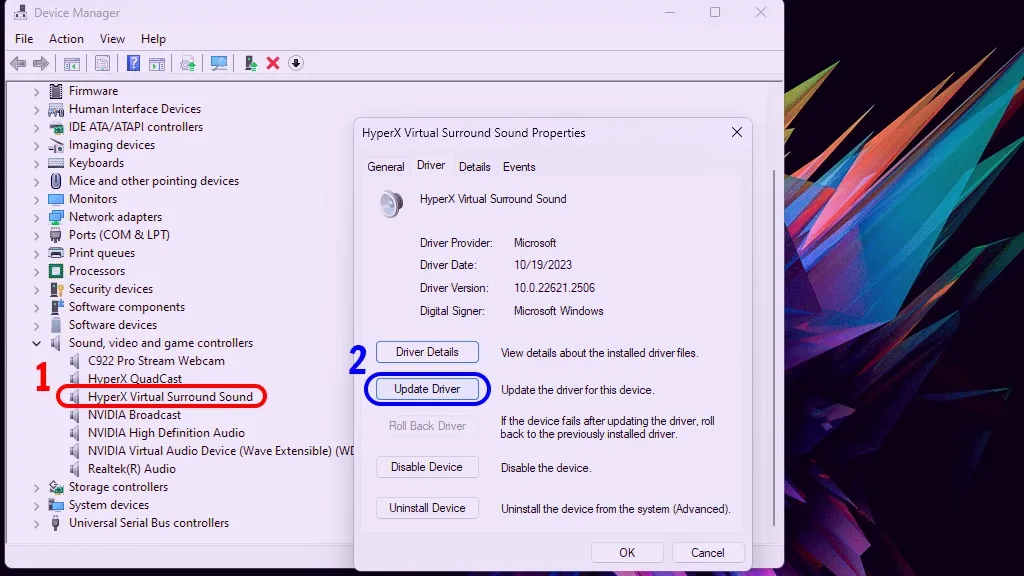Viewport: 1024px width, 576px height.
Task: Select the Driver tab
Action: tap(431, 166)
